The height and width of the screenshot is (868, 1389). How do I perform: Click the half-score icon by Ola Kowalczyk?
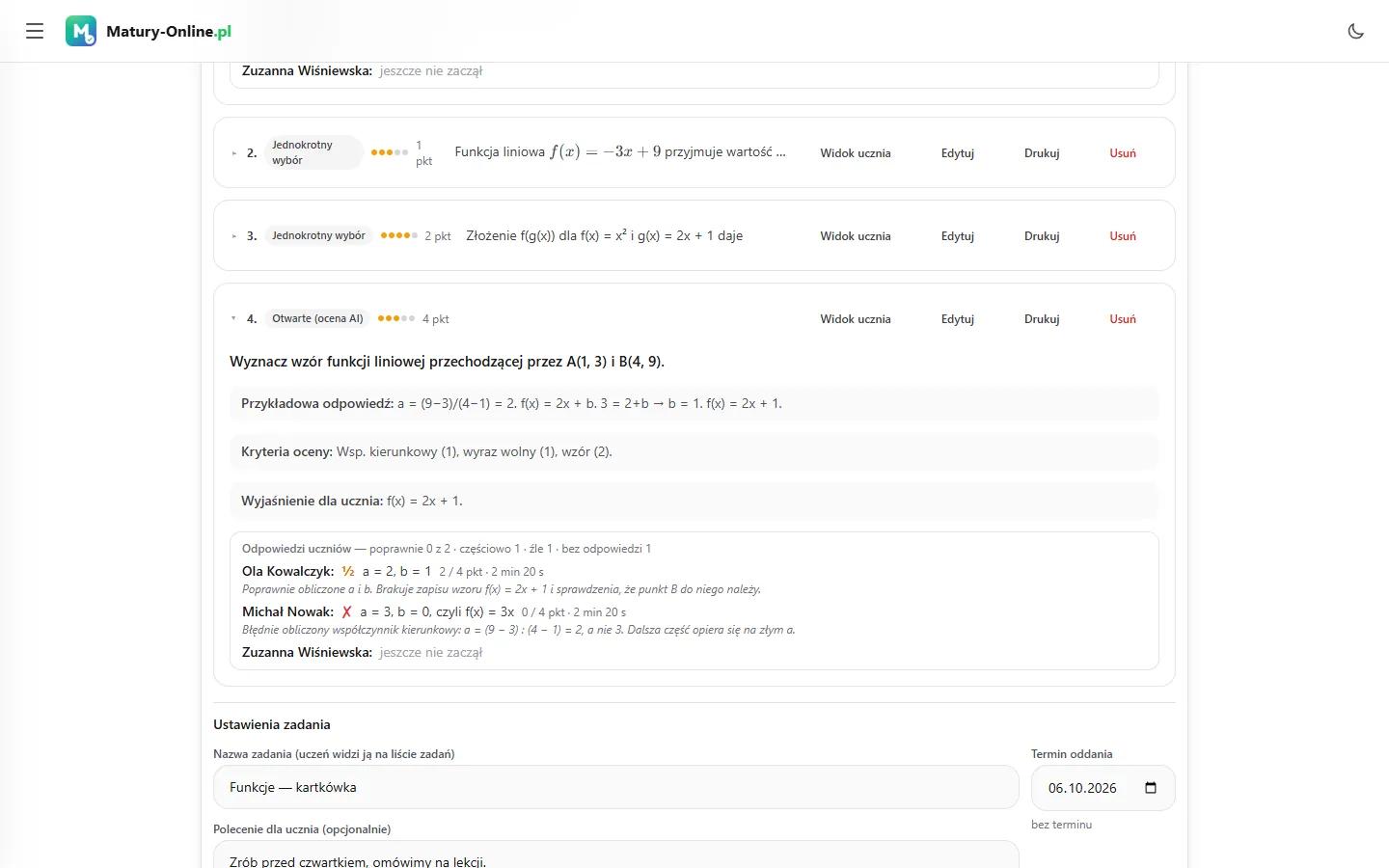(348, 571)
